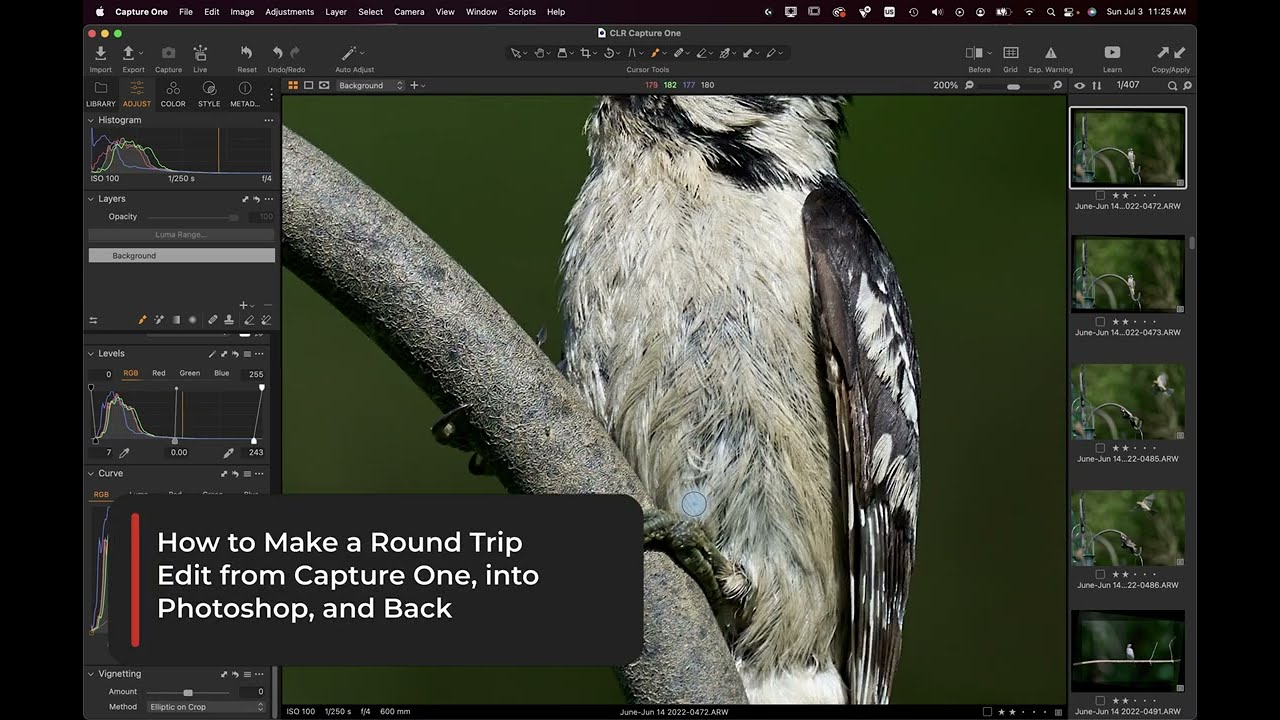This screenshot has width=1280, height=720.
Task: Open the Scripts menu
Action: pos(522,12)
